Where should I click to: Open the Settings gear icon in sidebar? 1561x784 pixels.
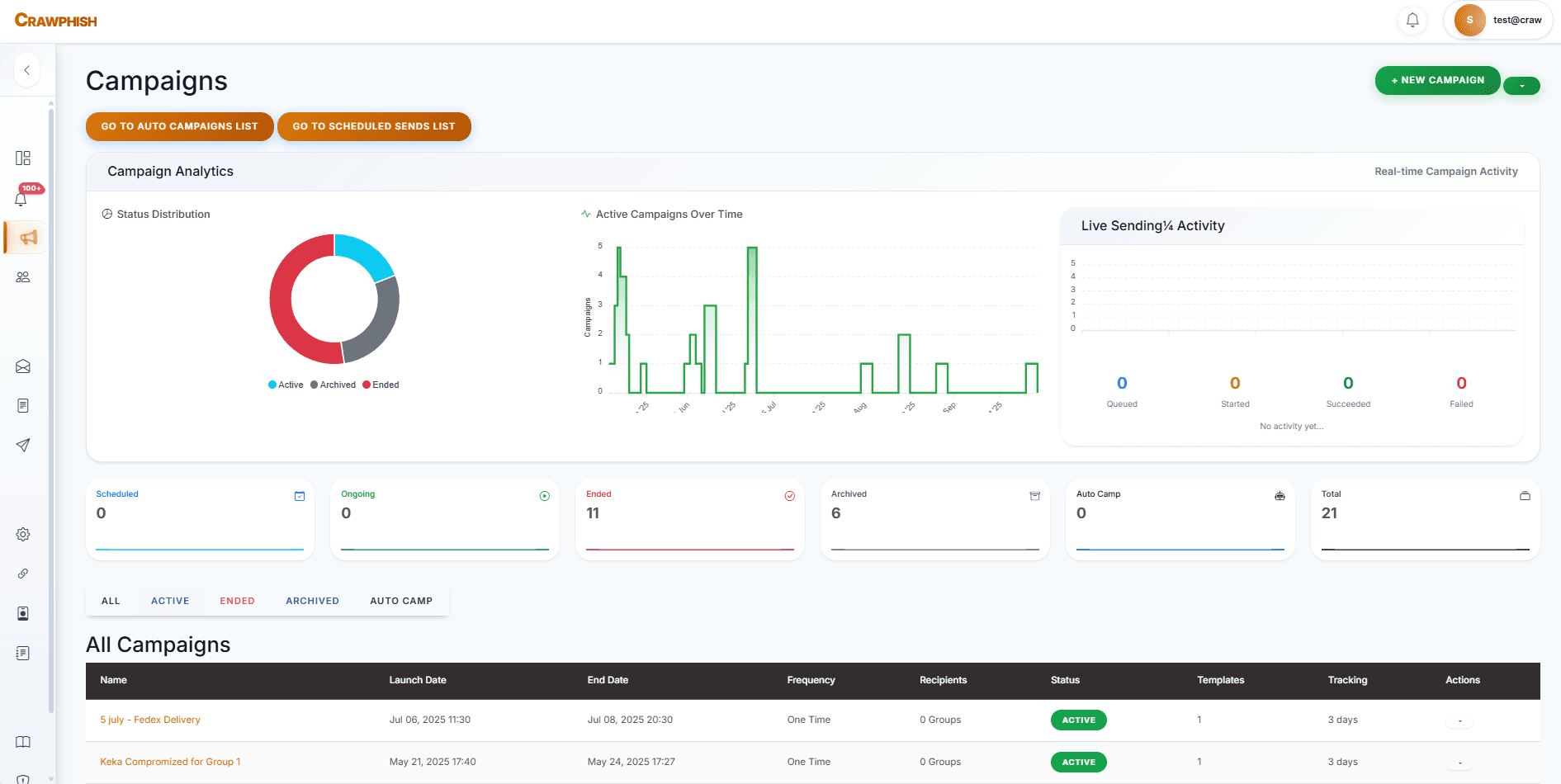pyautogui.click(x=23, y=534)
